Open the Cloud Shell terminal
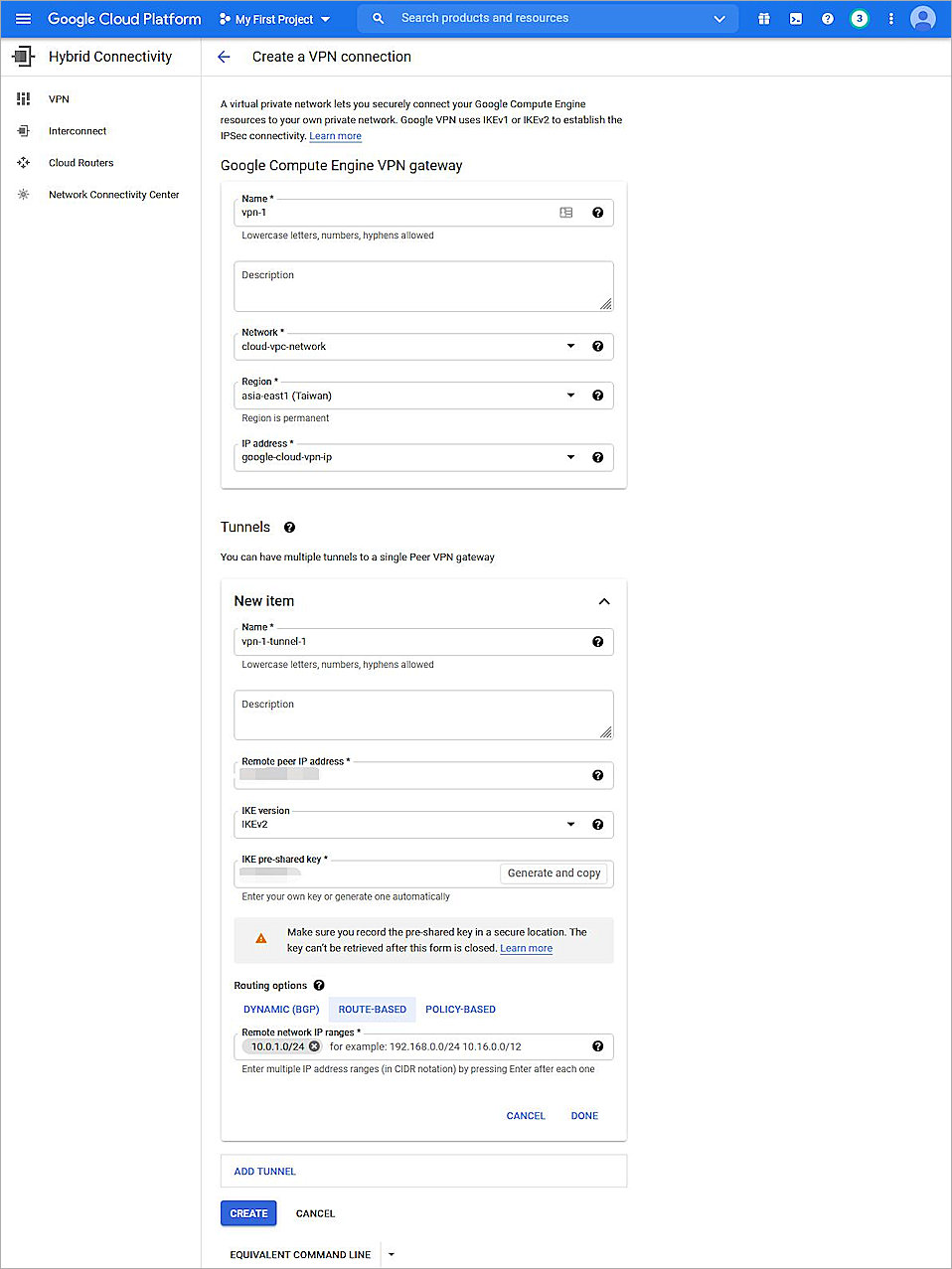952x1269 pixels. pos(796,18)
